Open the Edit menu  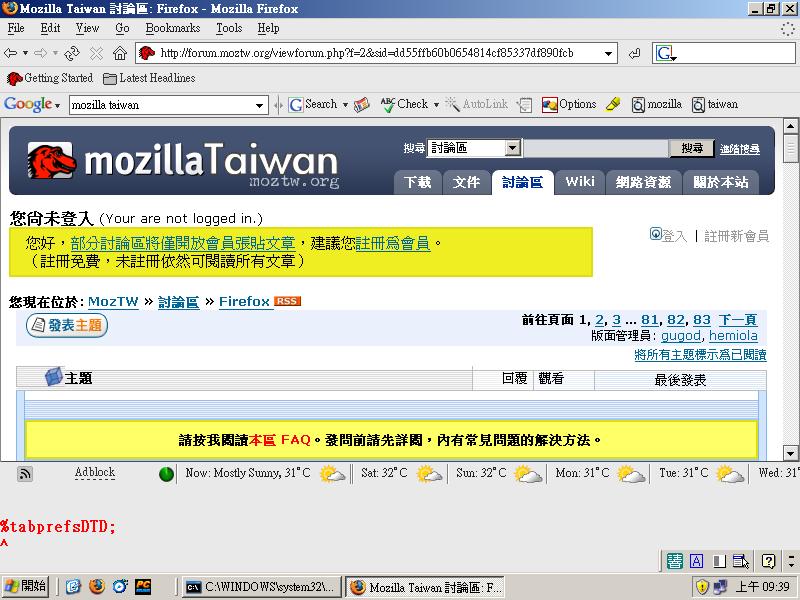coord(50,28)
